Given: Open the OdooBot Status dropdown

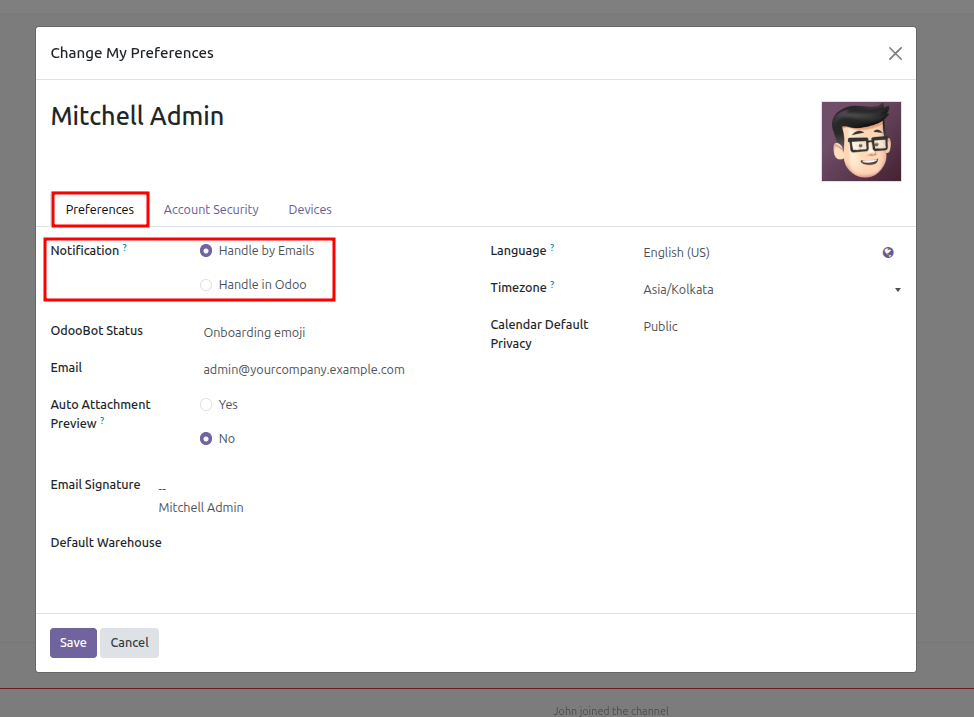Looking at the screenshot, I should pyautogui.click(x=335, y=332).
